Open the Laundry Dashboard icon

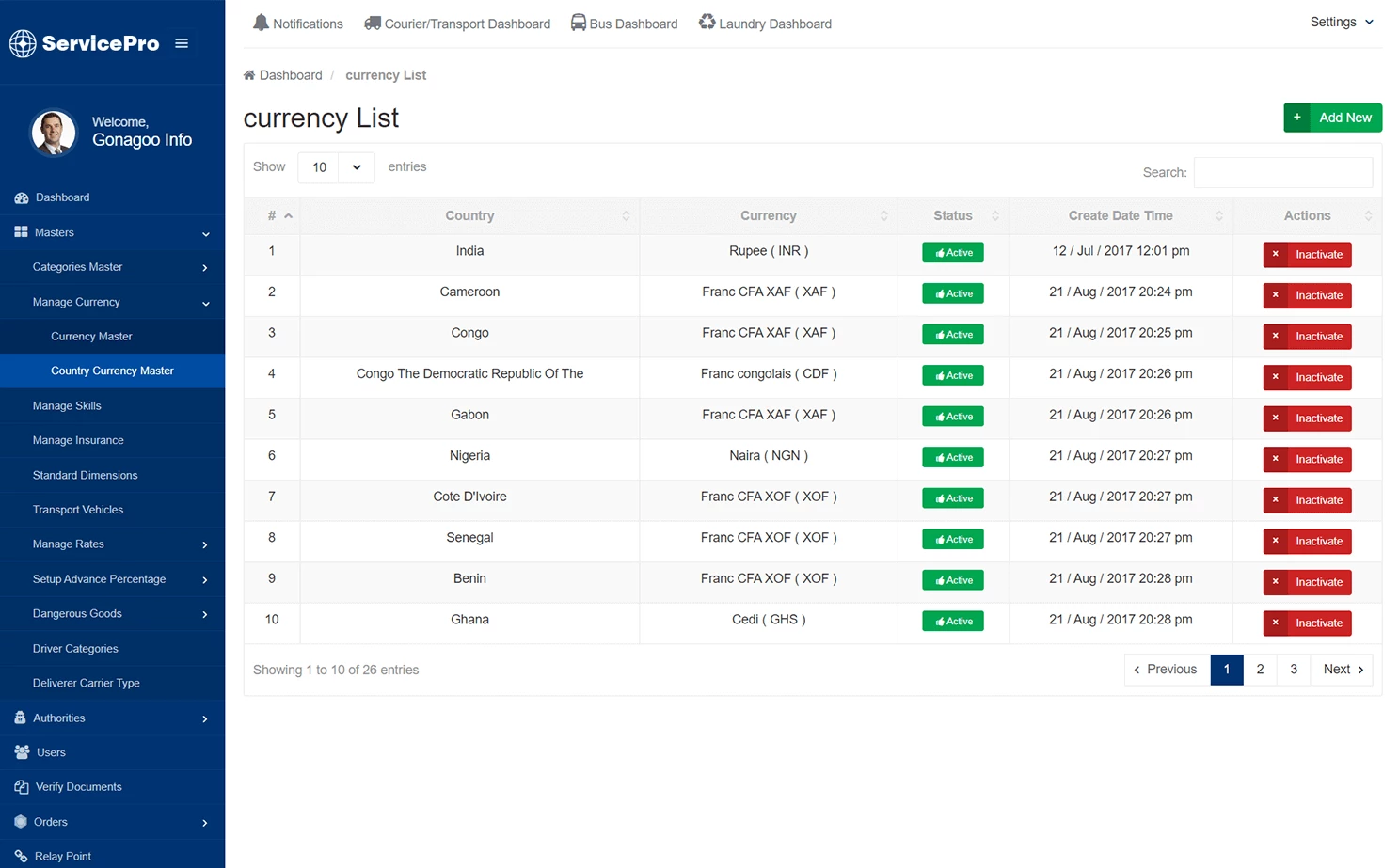(765, 24)
